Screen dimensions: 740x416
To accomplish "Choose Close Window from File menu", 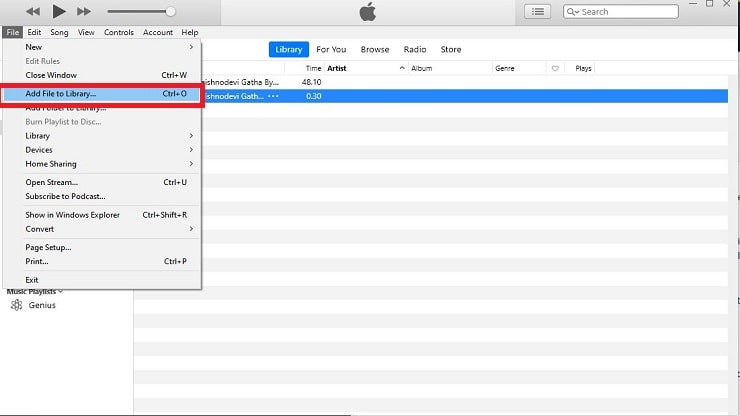I will coord(102,75).
